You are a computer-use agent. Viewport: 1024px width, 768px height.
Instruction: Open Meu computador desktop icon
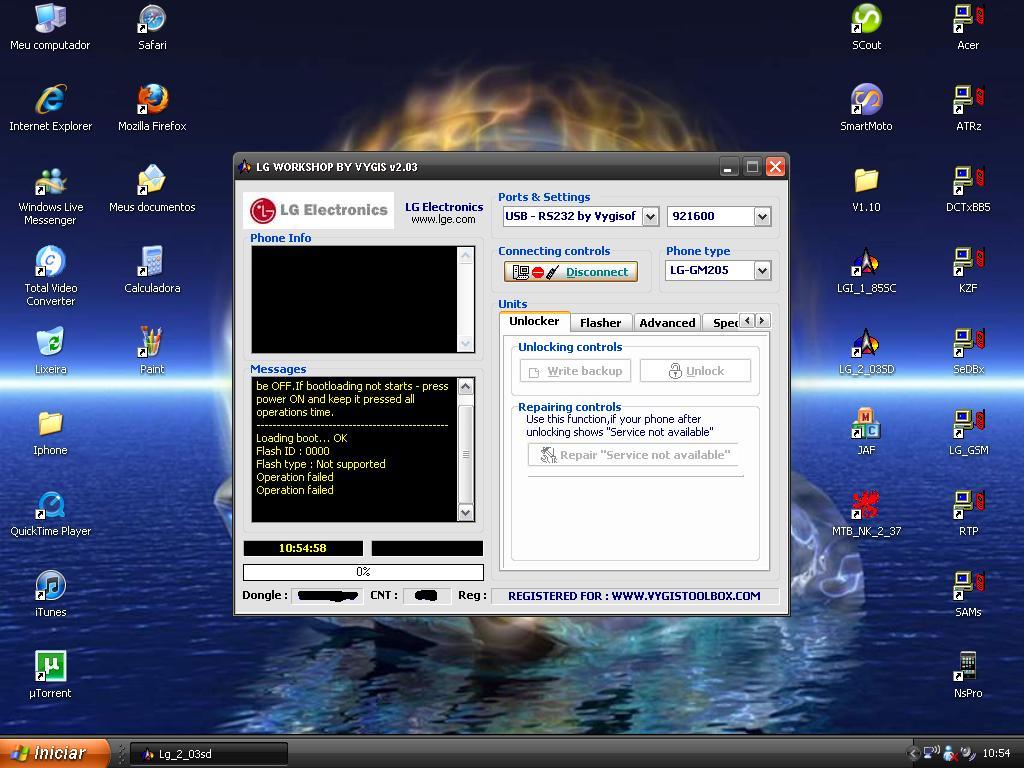click(x=50, y=27)
